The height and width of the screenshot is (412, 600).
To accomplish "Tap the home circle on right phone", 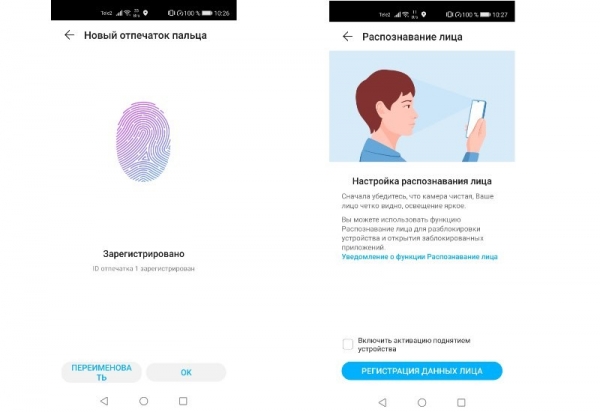I will coord(422,402).
